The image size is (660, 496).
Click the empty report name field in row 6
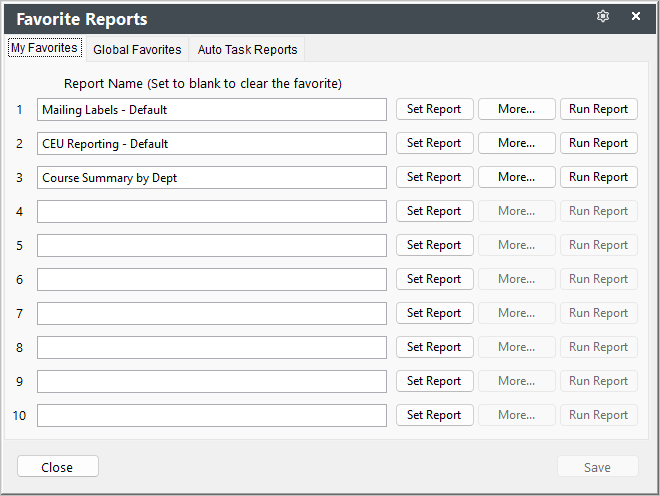[x=212, y=280]
